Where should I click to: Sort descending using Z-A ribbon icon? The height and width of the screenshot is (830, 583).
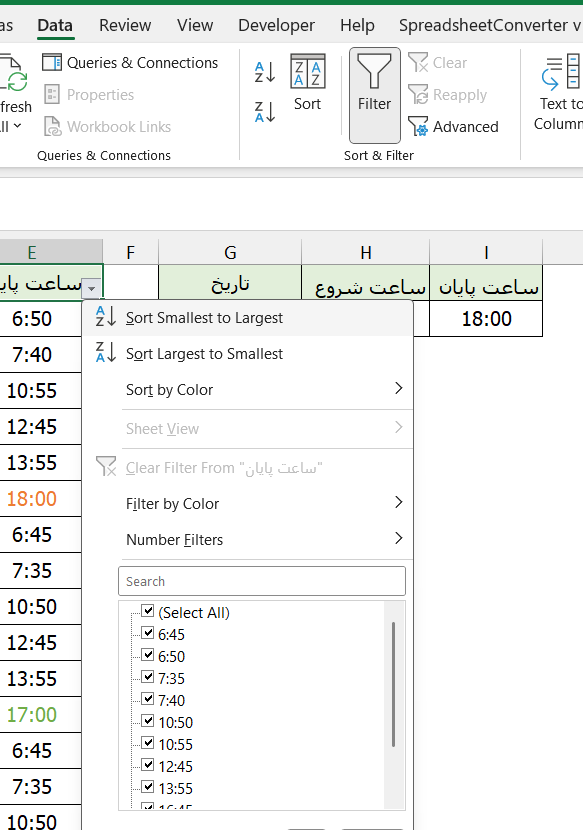265,112
